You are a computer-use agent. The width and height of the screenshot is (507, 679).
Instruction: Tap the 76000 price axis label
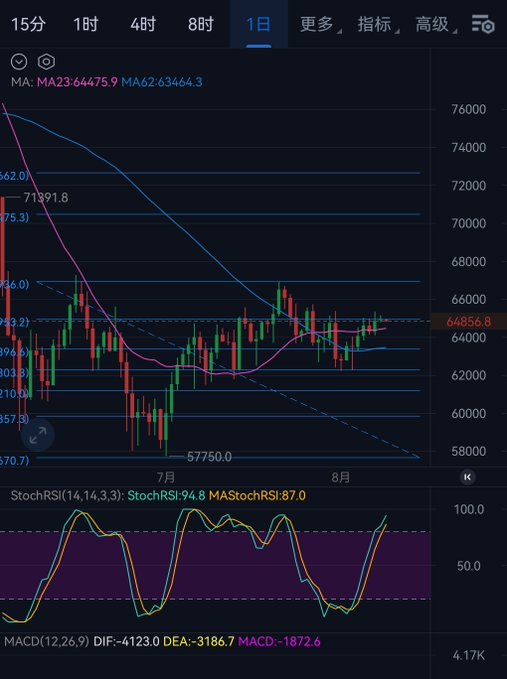468,109
